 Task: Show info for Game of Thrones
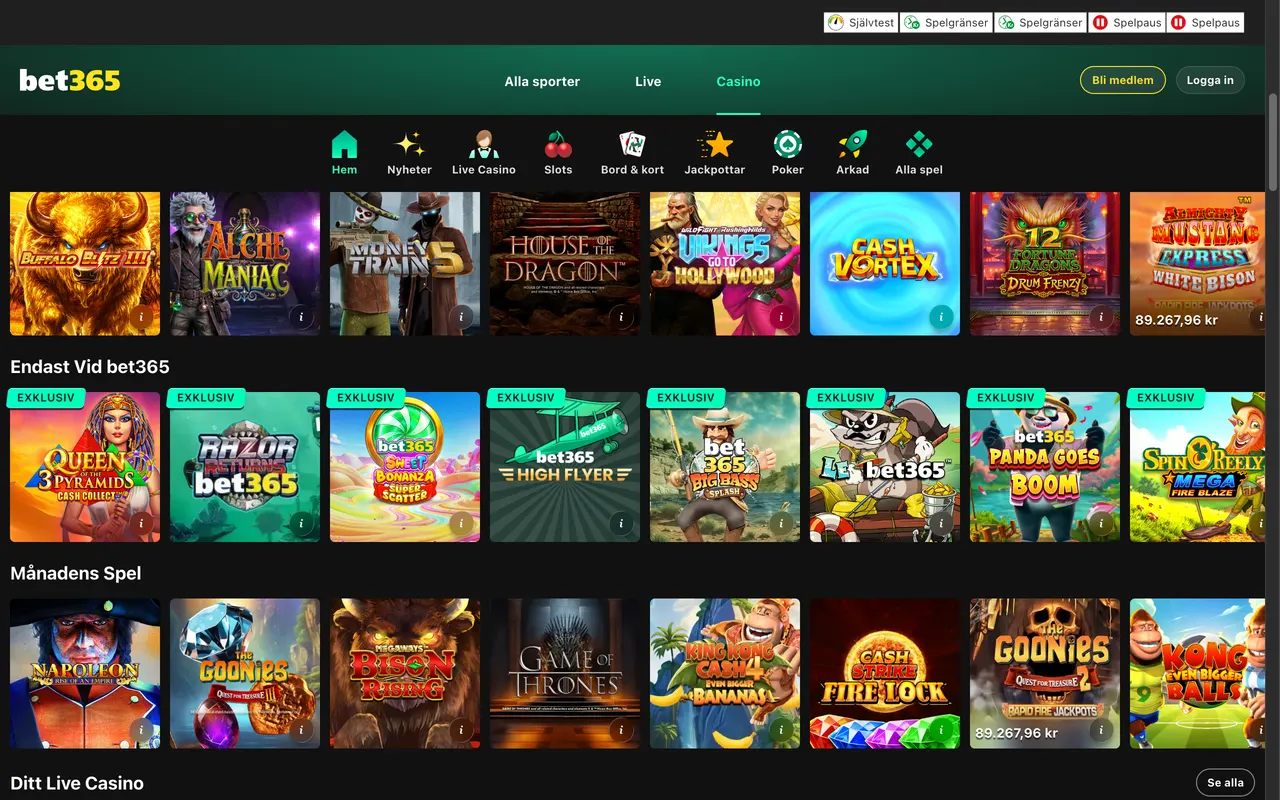pos(622,730)
